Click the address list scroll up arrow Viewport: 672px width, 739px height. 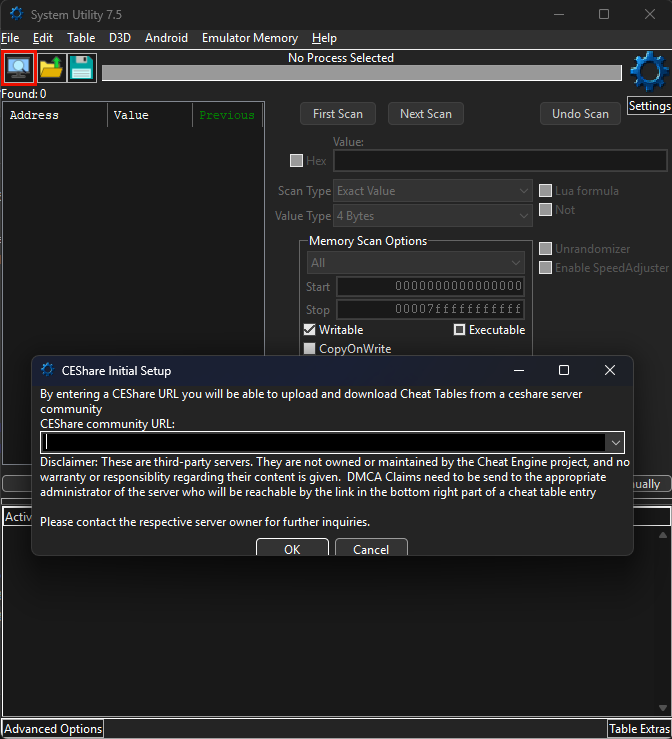663,535
